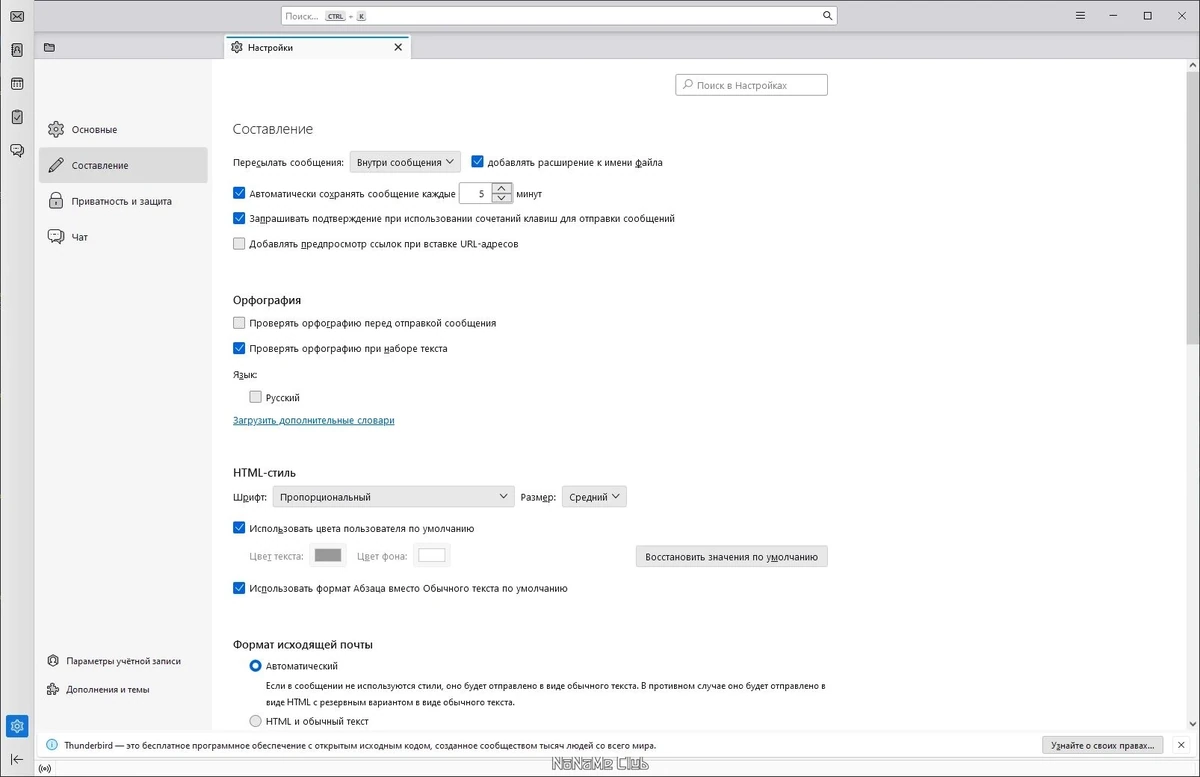Toggle добавлять расширение к имени файла
Image resolution: width=1200 pixels, height=777 pixels.
pos(478,161)
